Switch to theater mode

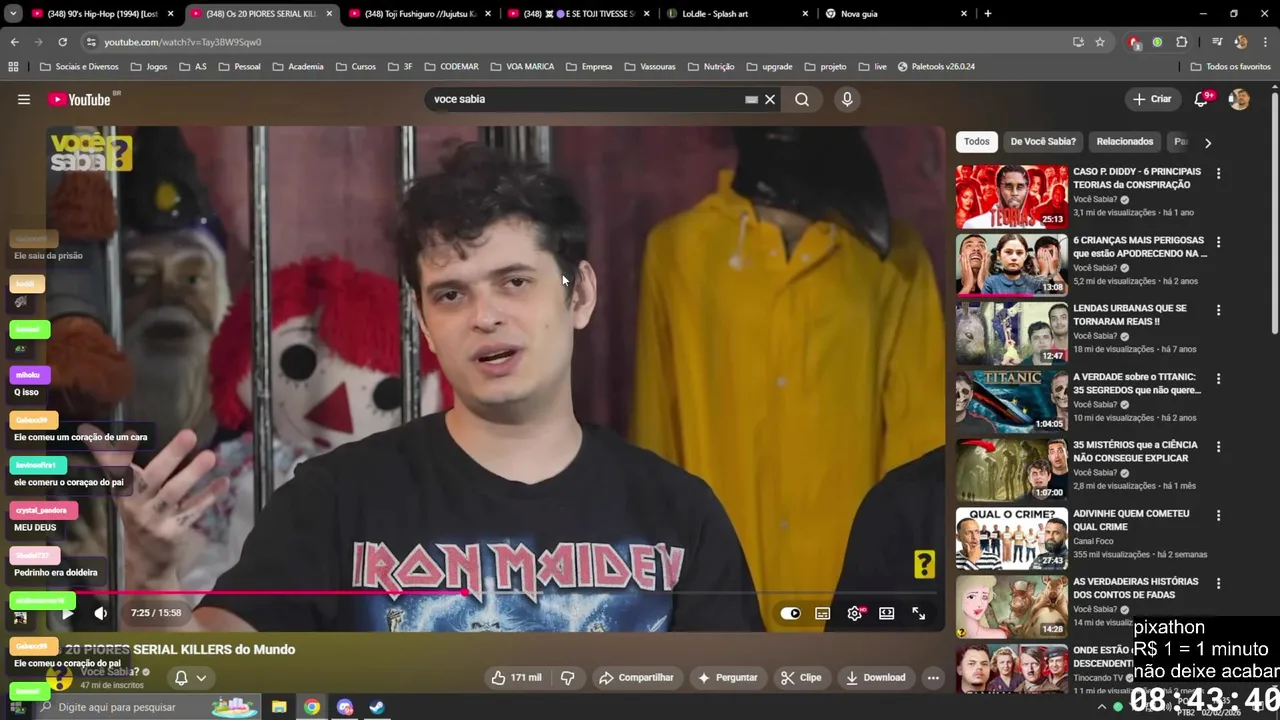click(x=886, y=613)
